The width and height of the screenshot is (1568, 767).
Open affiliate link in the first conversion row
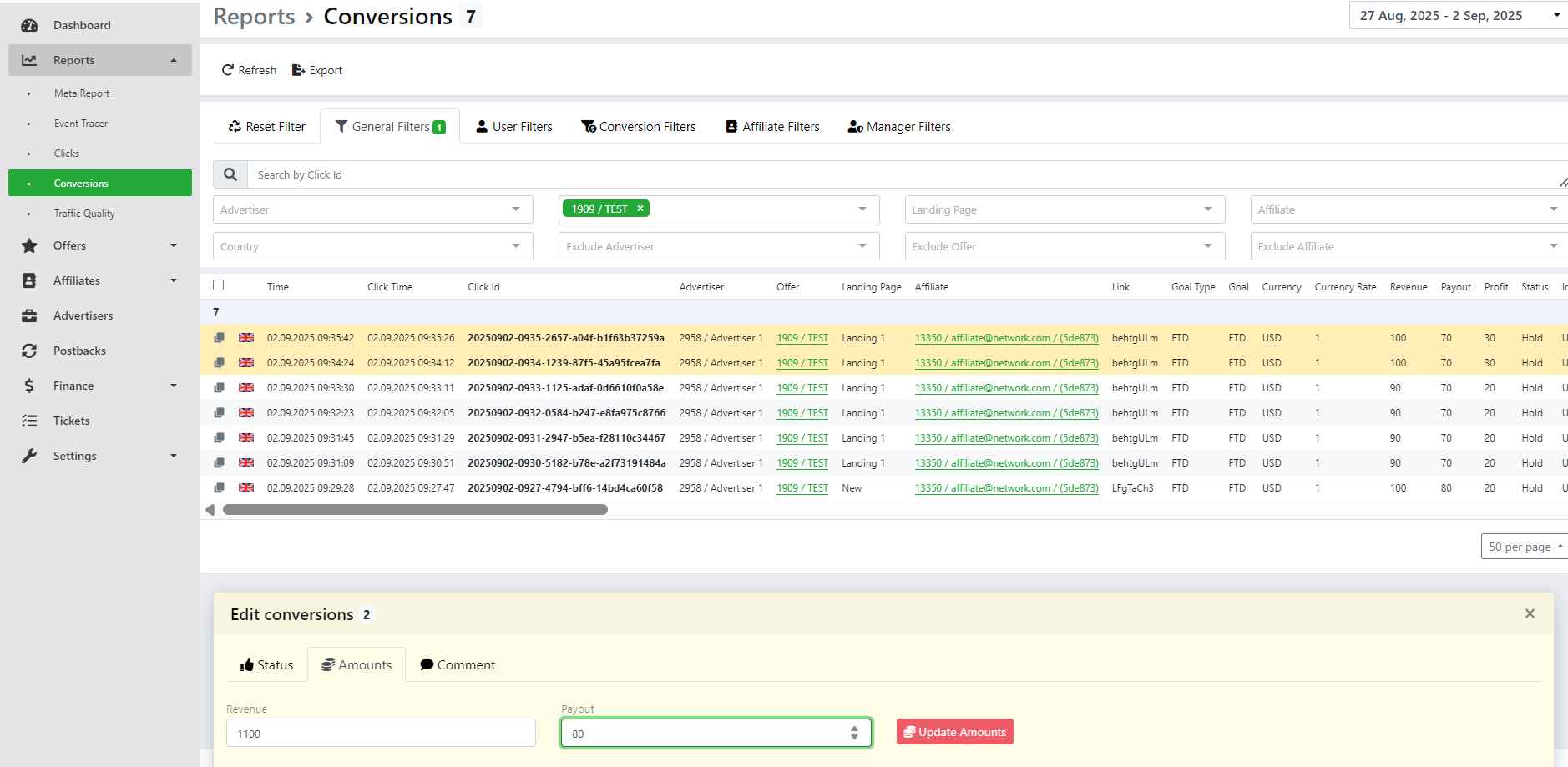pos(1006,338)
